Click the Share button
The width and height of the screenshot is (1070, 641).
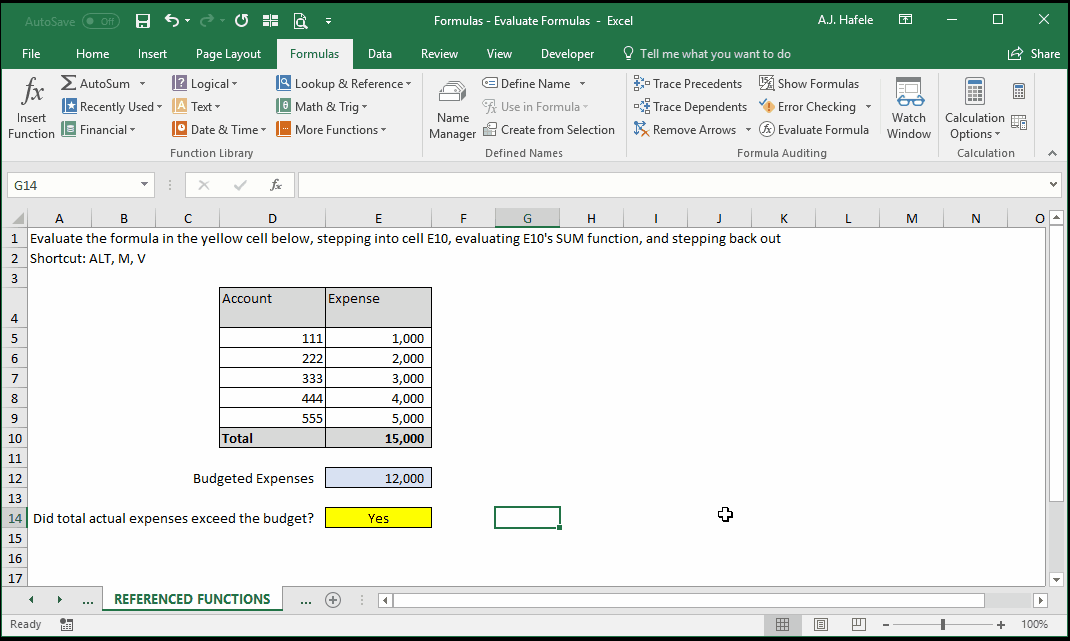[1034, 53]
